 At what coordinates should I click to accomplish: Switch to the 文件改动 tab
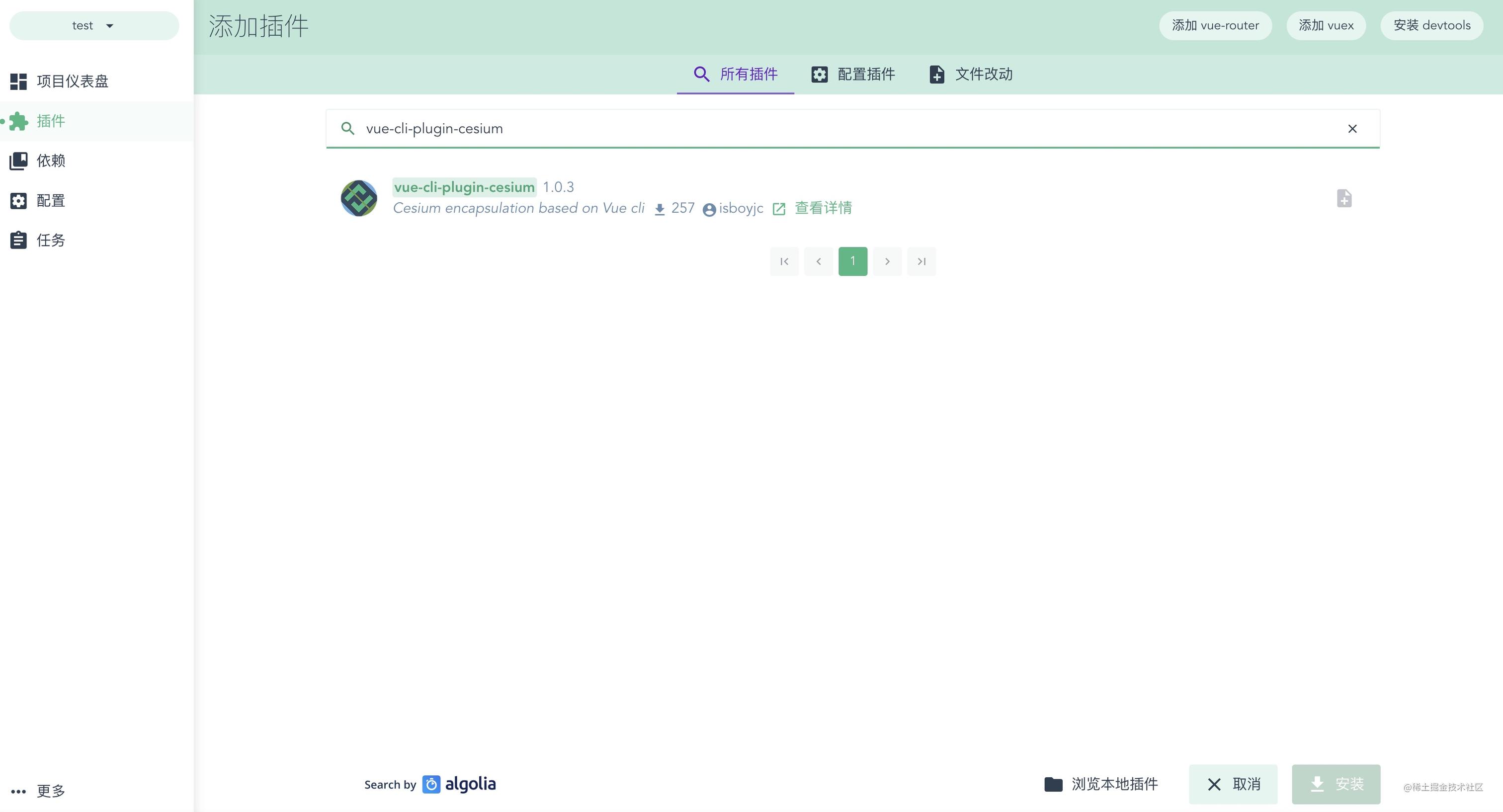[971, 74]
